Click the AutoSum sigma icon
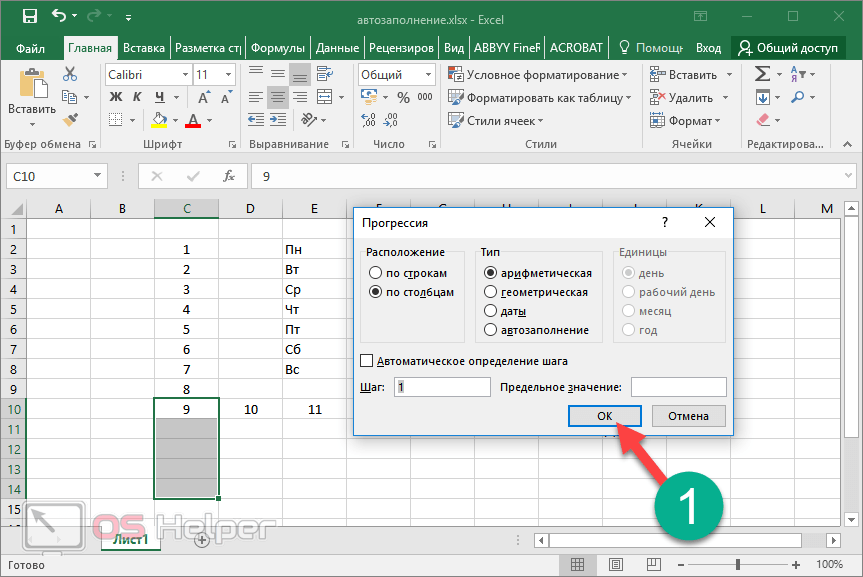This screenshot has width=863, height=577. [x=763, y=74]
